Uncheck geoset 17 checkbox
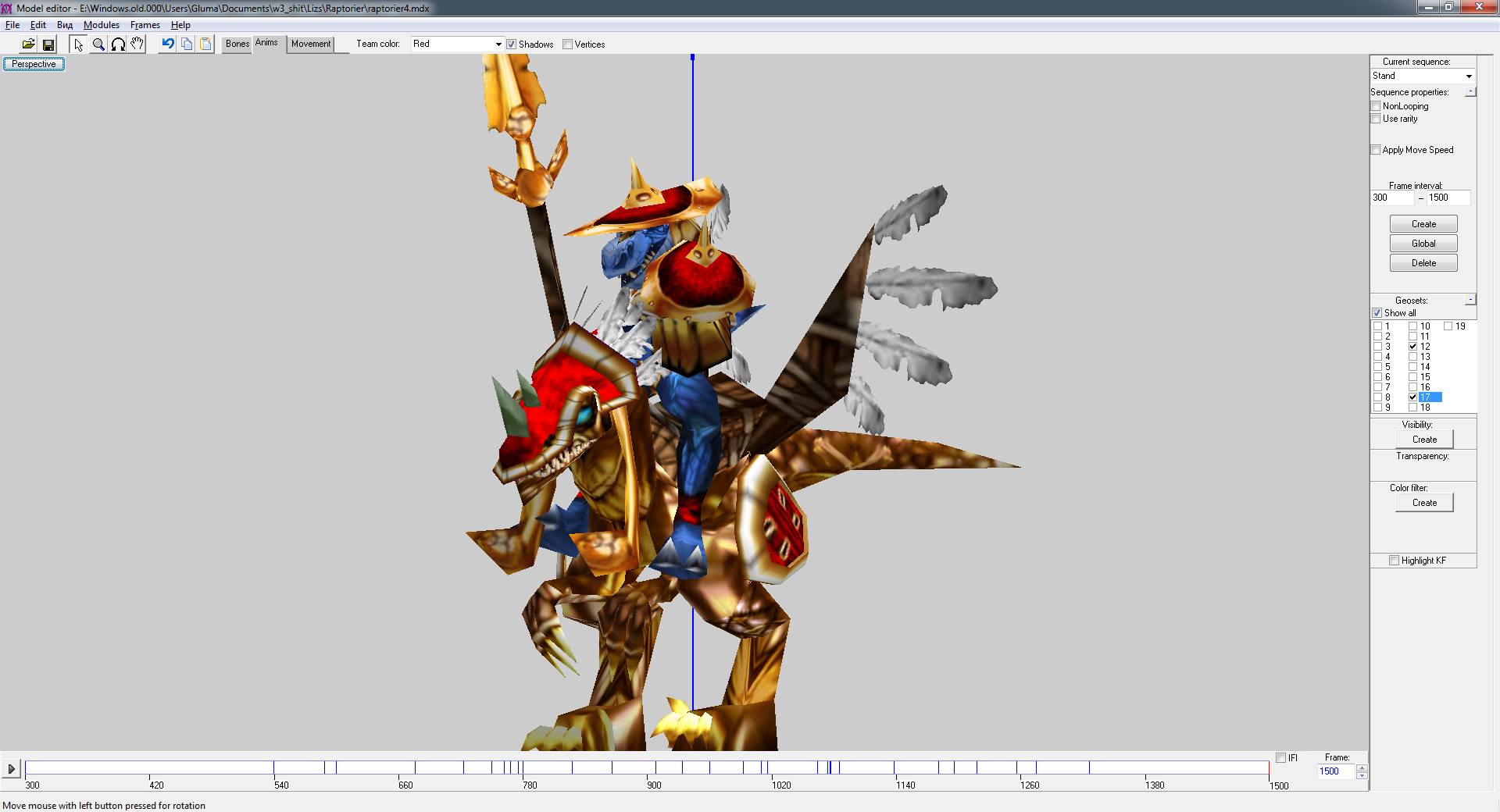Viewport: 1500px width, 812px height. (1412, 397)
